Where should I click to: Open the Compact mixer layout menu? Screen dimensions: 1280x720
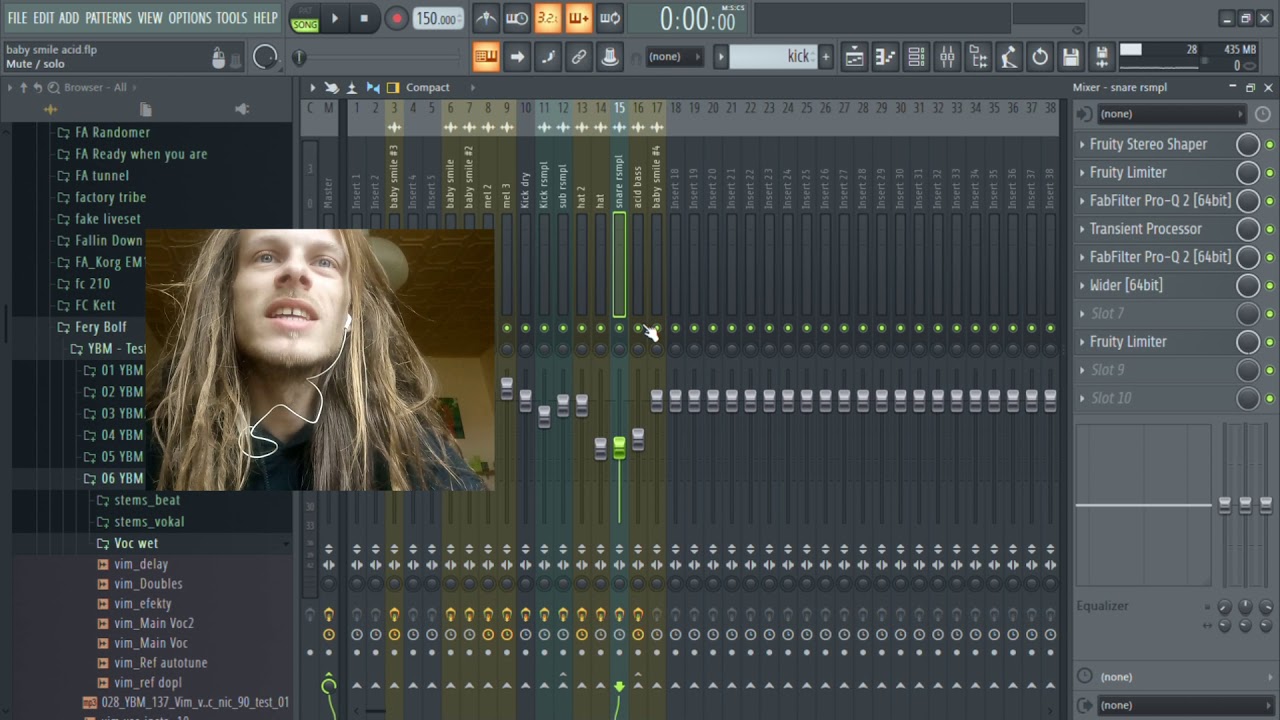click(x=427, y=88)
